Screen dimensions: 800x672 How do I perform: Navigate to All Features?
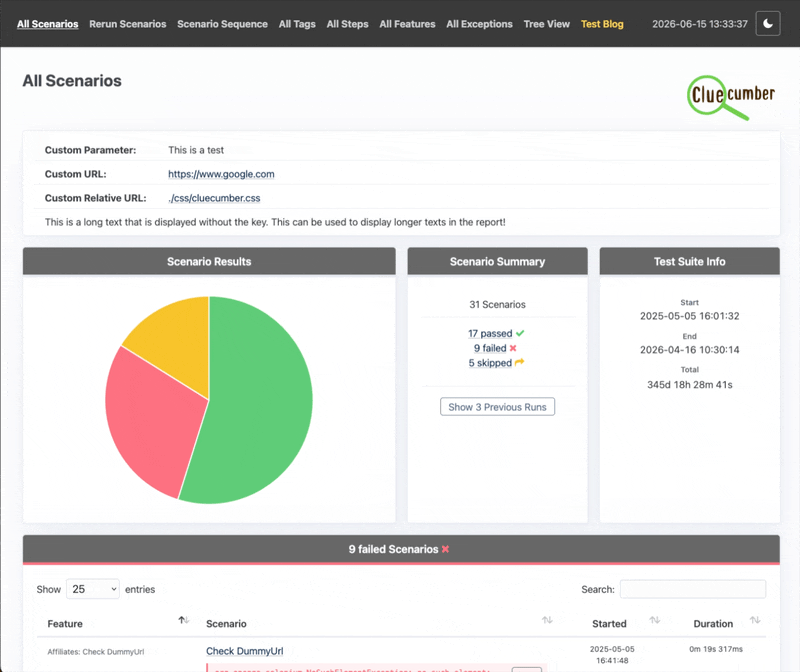[407, 24]
